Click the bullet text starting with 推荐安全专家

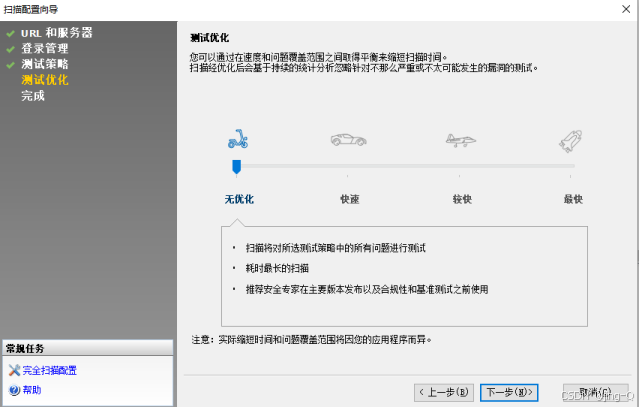point(367,289)
